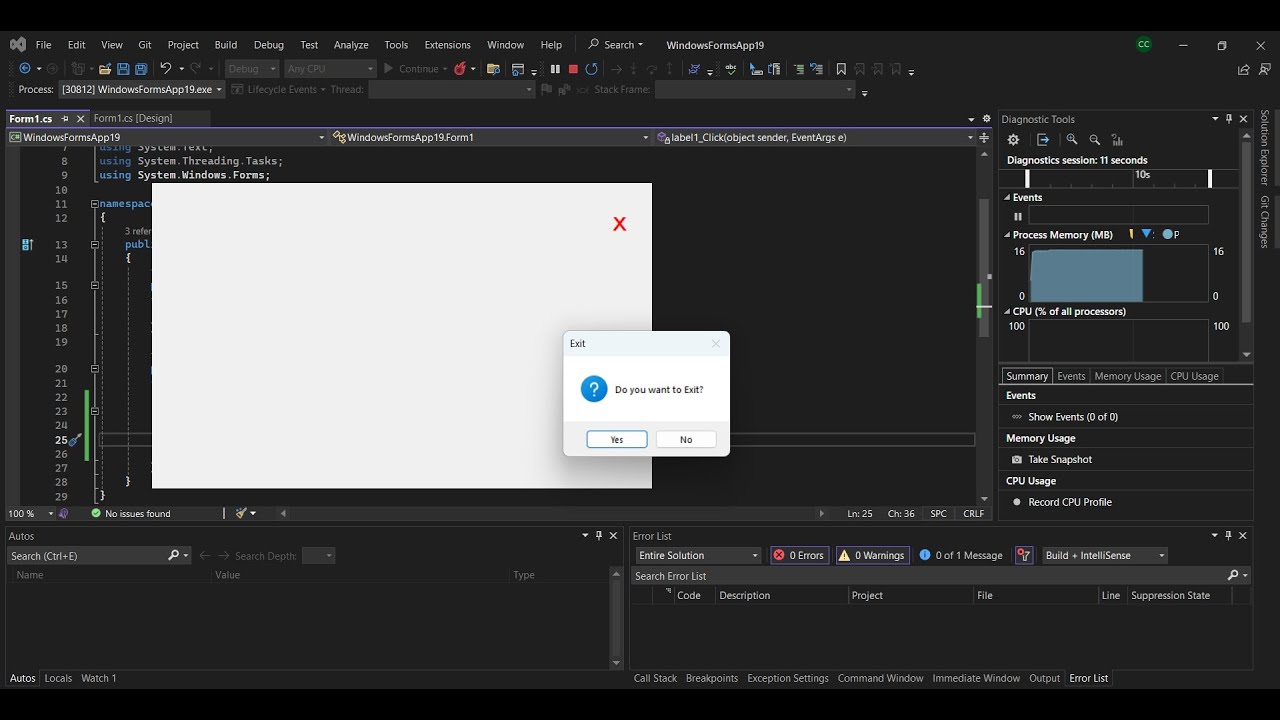
Task: Open the Debug menu
Action: pyautogui.click(x=269, y=45)
